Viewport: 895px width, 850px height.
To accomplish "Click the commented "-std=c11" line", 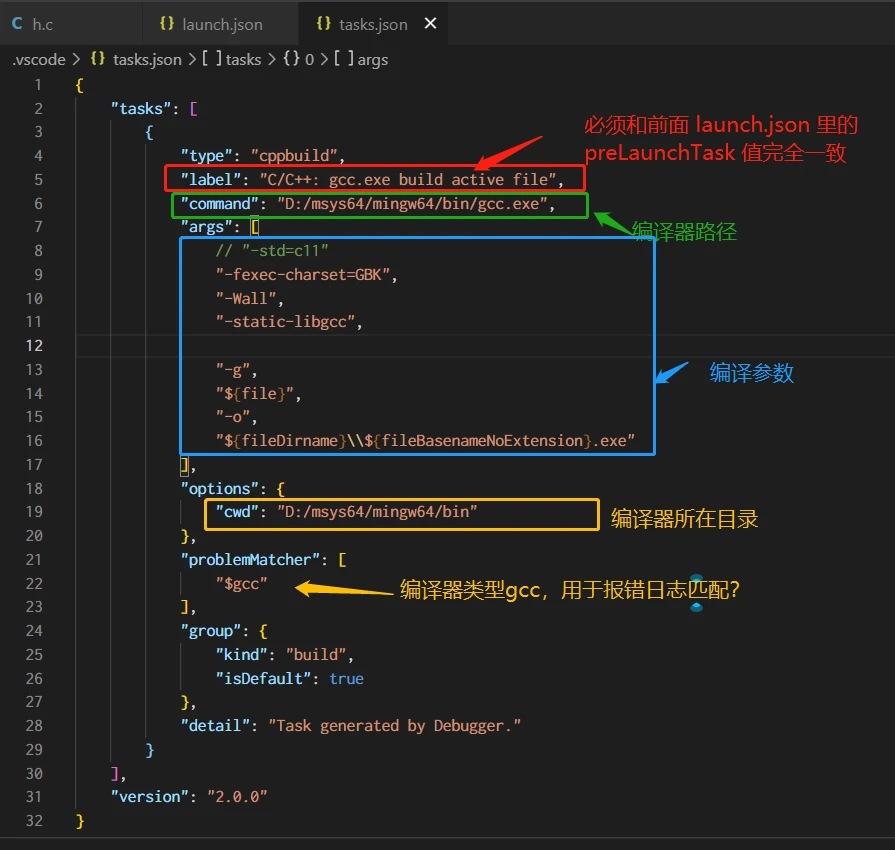I will pos(272,251).
